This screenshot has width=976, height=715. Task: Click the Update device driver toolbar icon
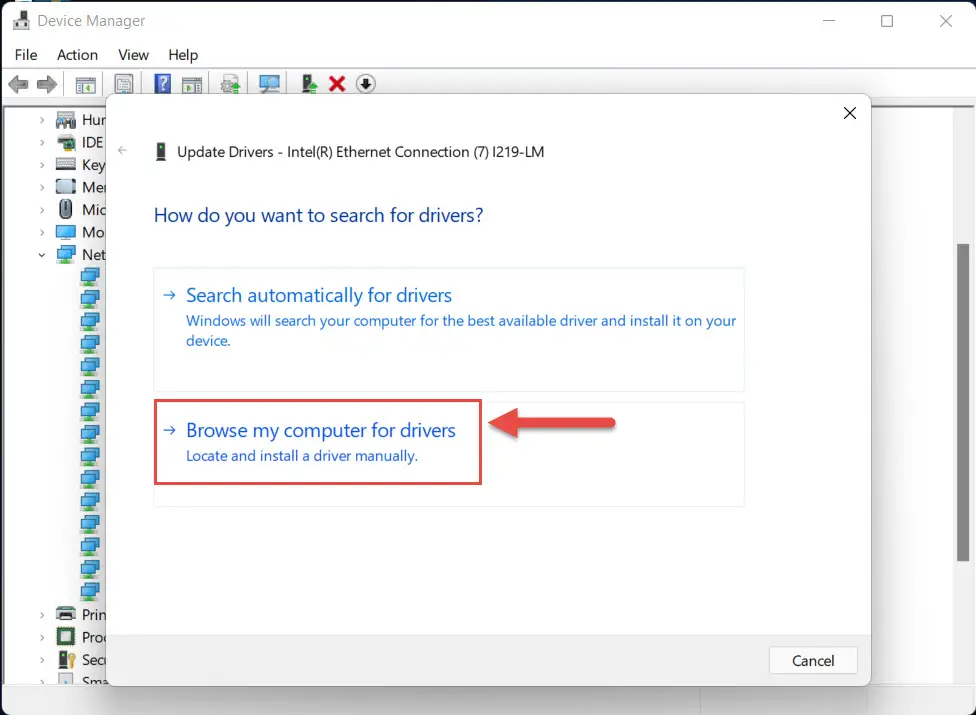230,84
